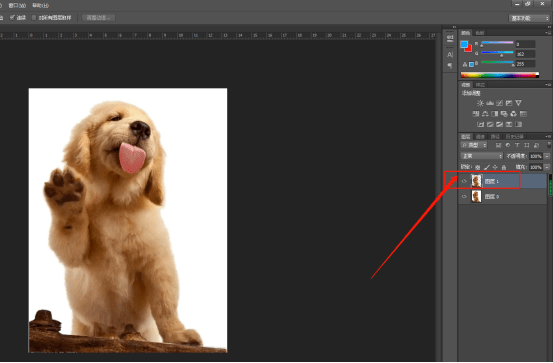
Task: Add a Channel Mixer adjustment
Action: click(x=514, y=114)
